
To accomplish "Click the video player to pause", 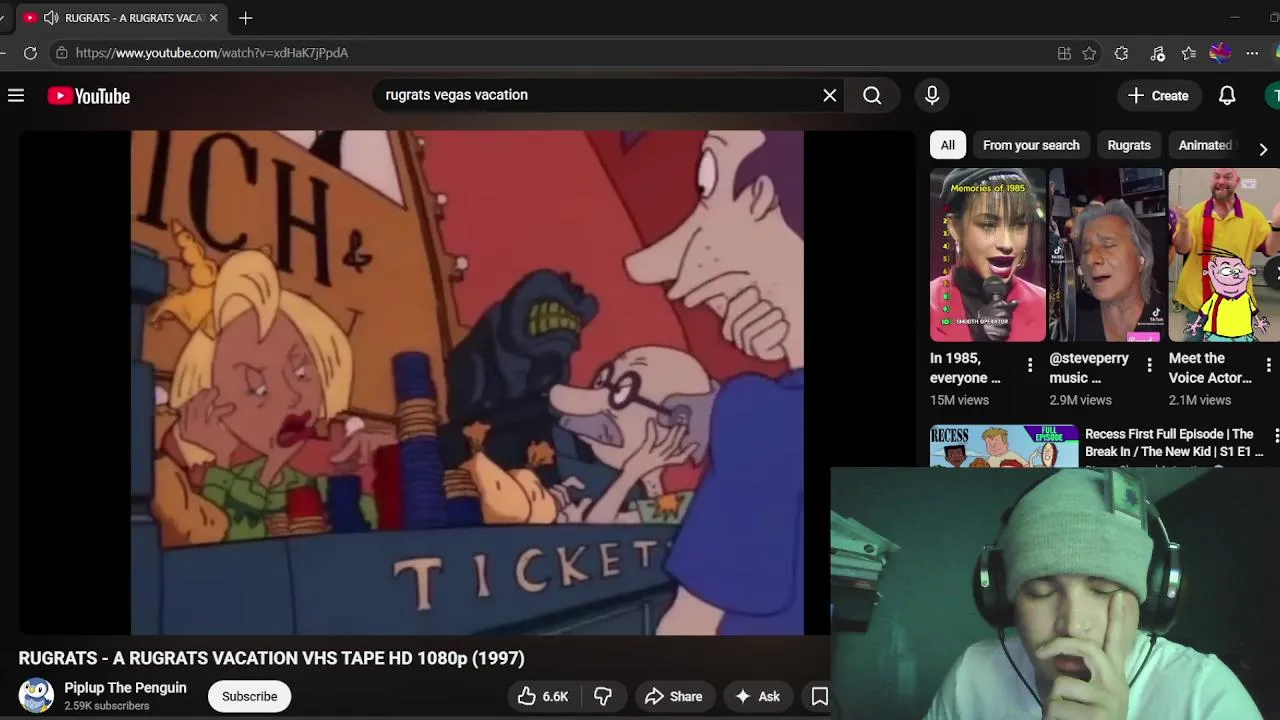I will click(467, 383).
